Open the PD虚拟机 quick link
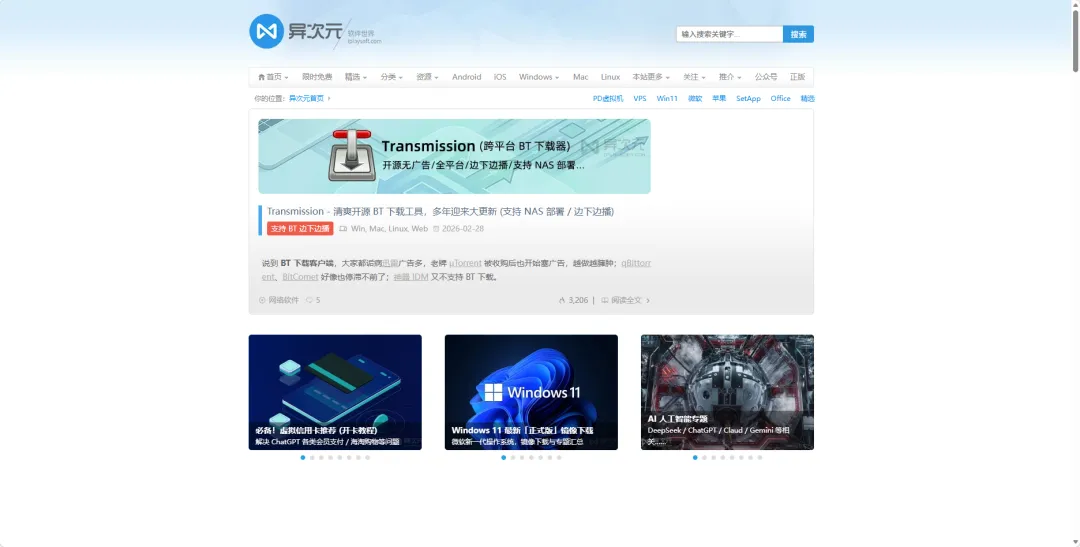 click(608, 99)
